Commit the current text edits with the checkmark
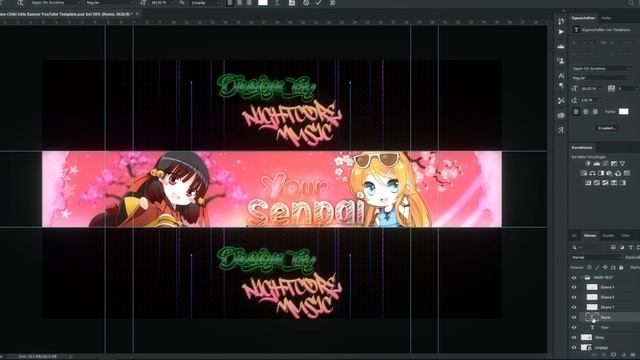 point(318,3)
